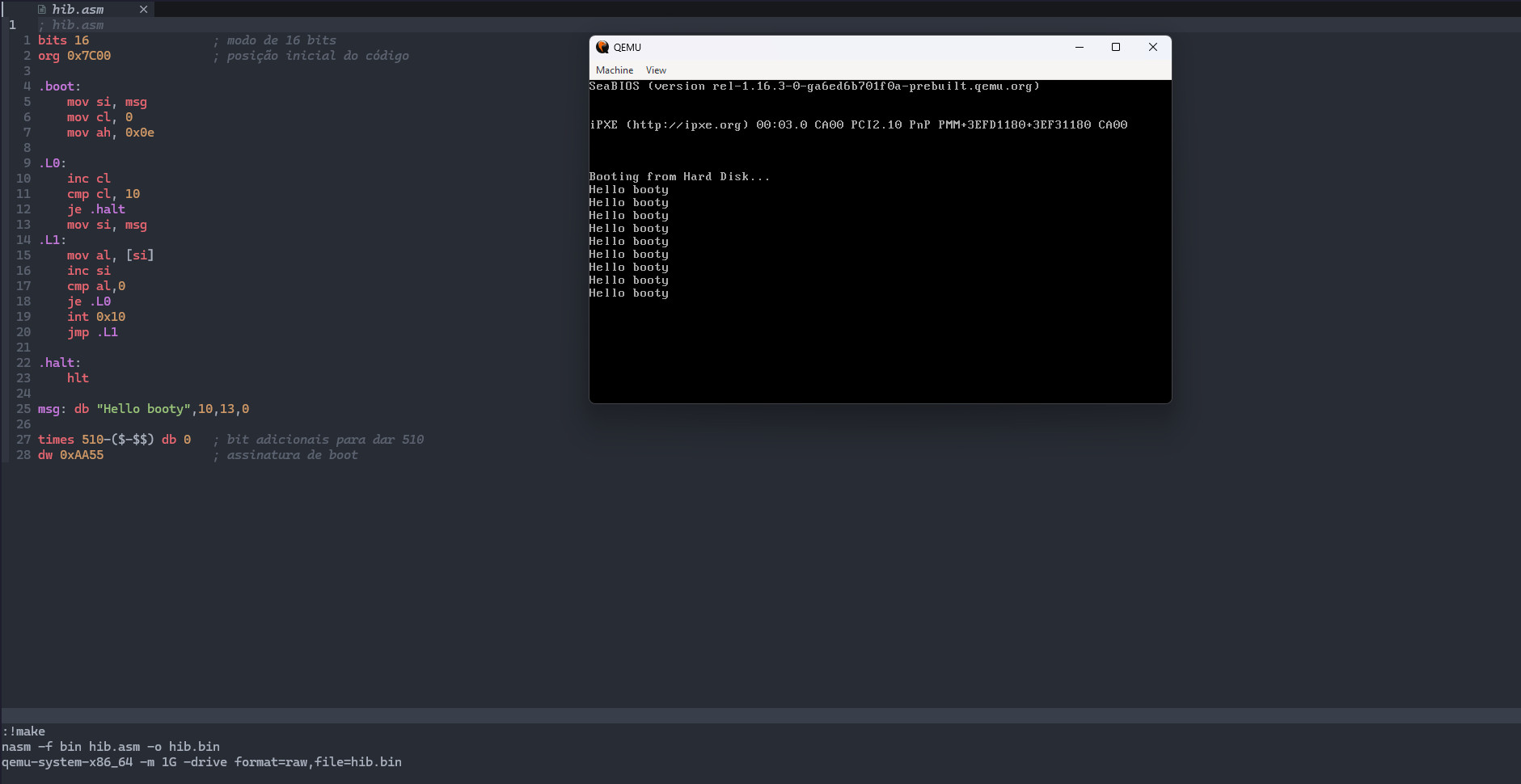Click 'inc si' on line 16
The height and width of the screenshot is (784, 1521).
coord(89,271)
